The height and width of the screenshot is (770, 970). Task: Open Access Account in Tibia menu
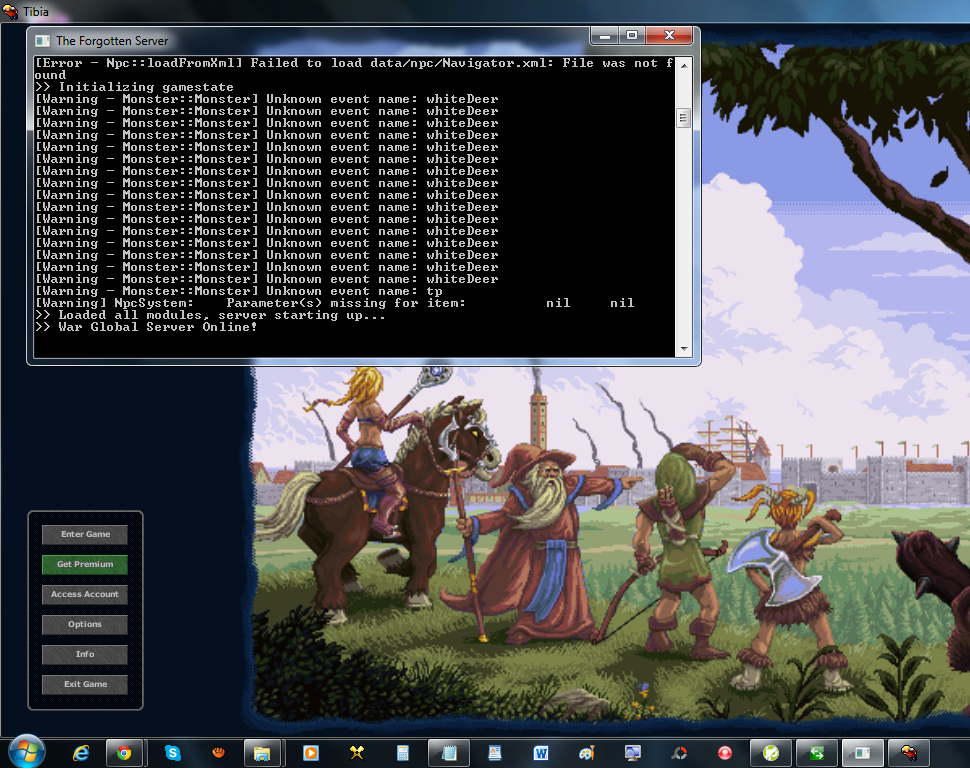tap(85, 594)
